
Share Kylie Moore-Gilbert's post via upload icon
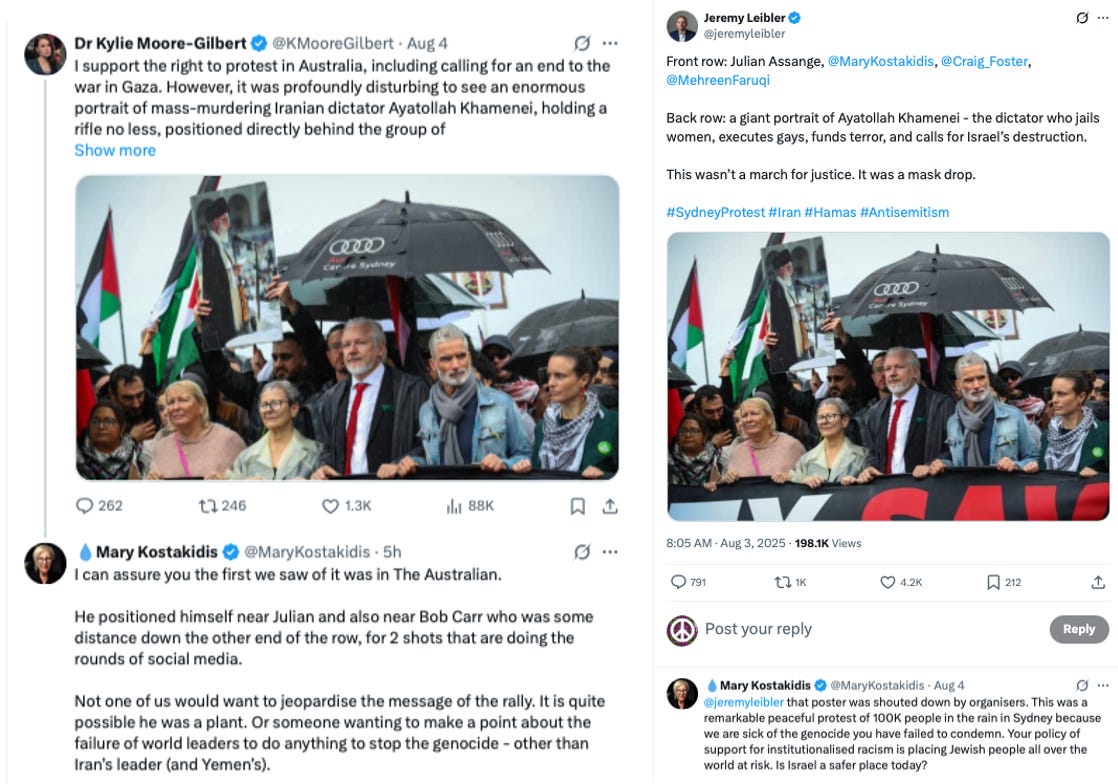pos(610,506)
